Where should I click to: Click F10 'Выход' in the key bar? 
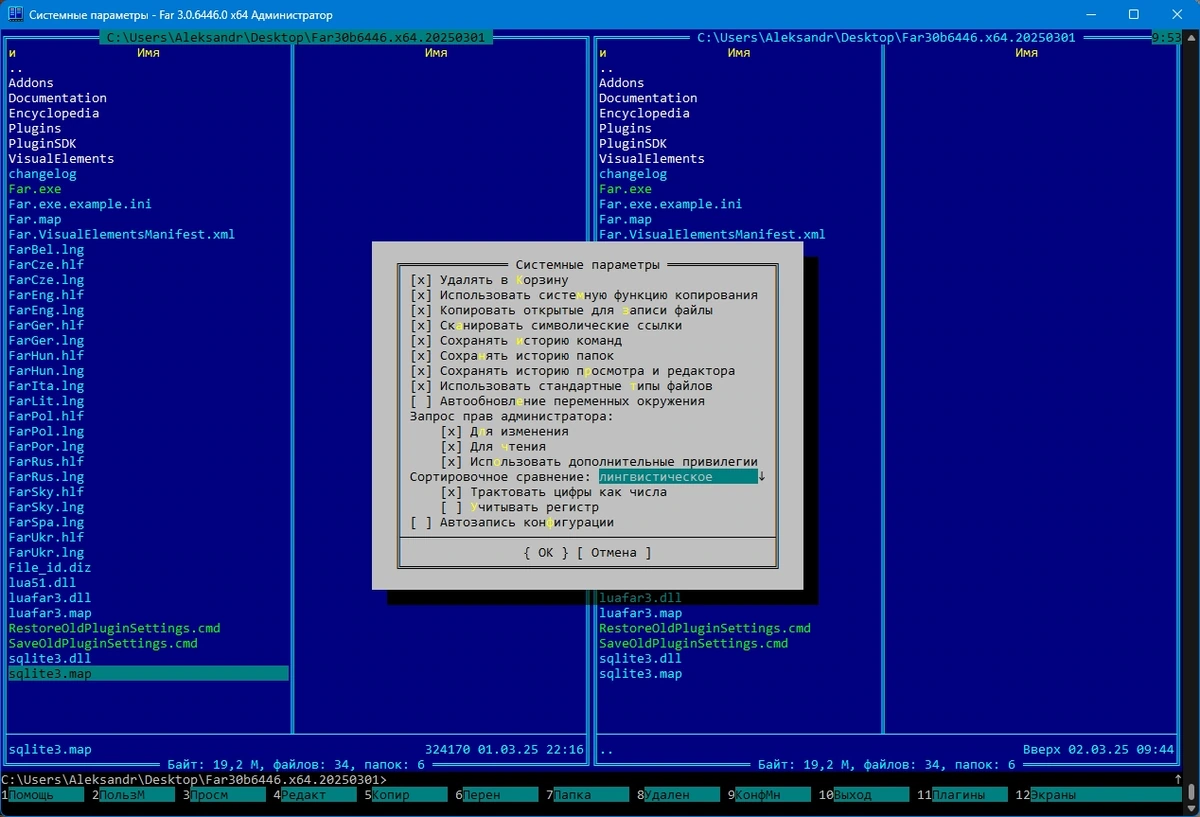tap(863, 795)
